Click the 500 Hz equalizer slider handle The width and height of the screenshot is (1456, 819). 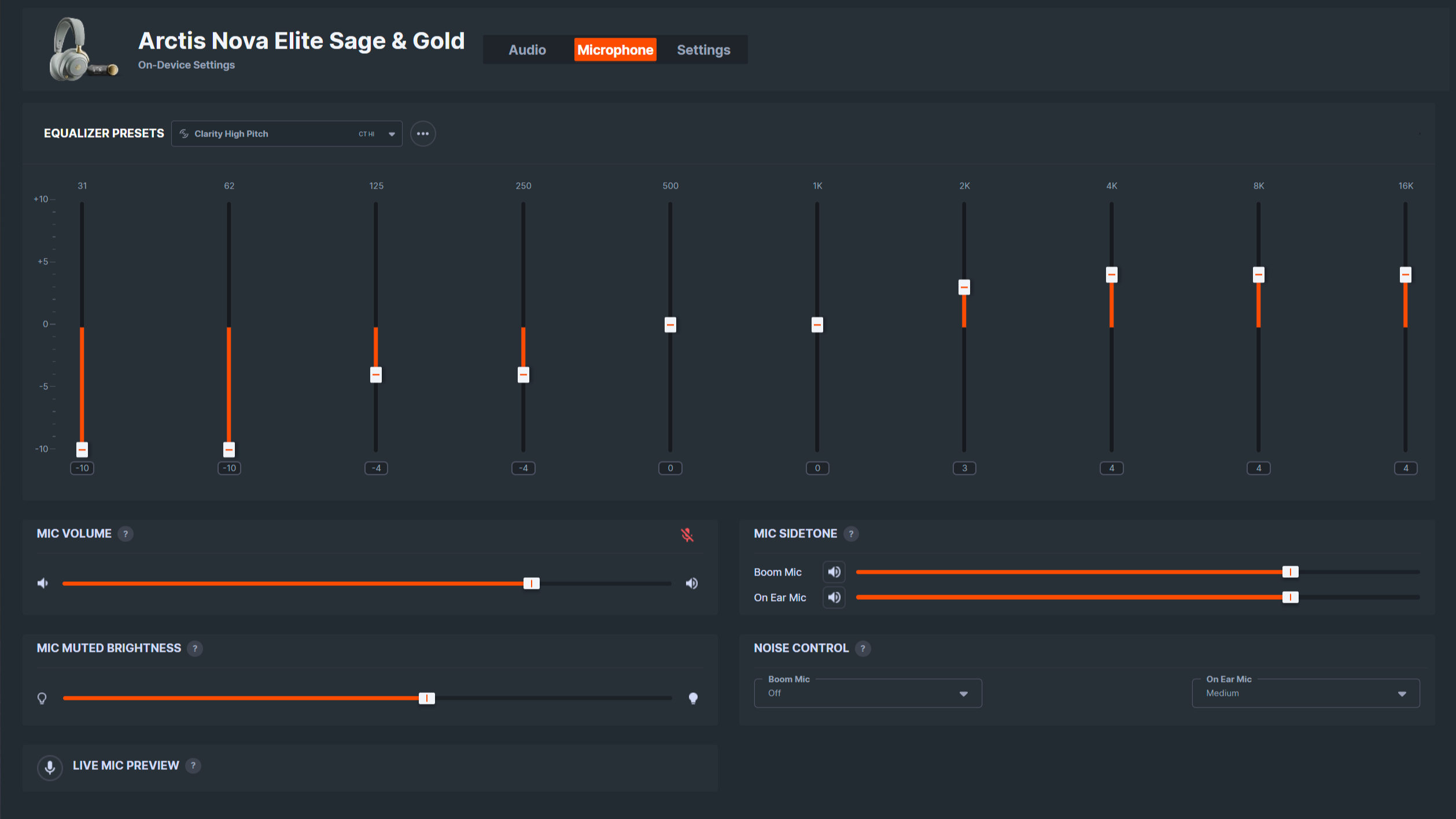point(670,324)
